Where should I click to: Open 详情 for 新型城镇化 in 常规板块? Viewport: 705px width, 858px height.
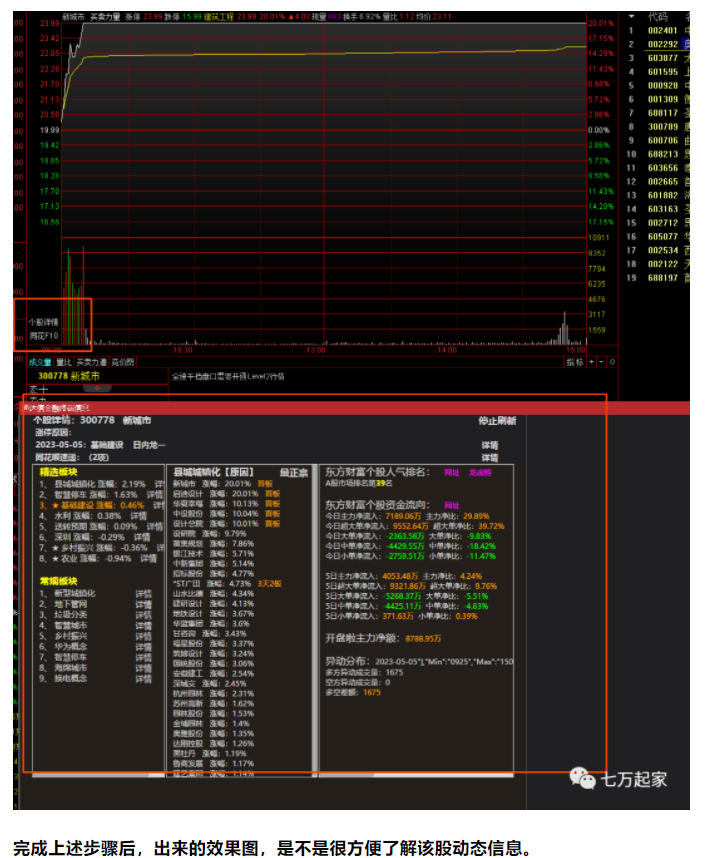pyautogui.click(x=143, y=594)
